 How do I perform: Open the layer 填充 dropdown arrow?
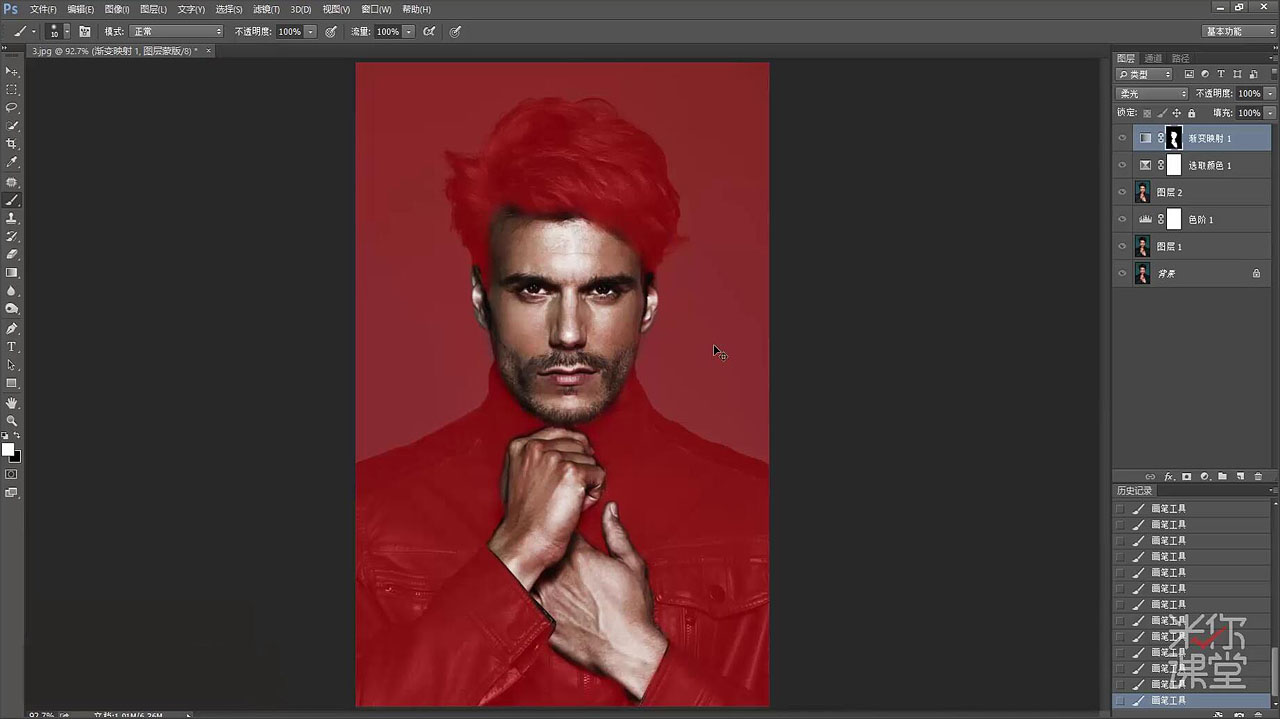[1270, 113]
